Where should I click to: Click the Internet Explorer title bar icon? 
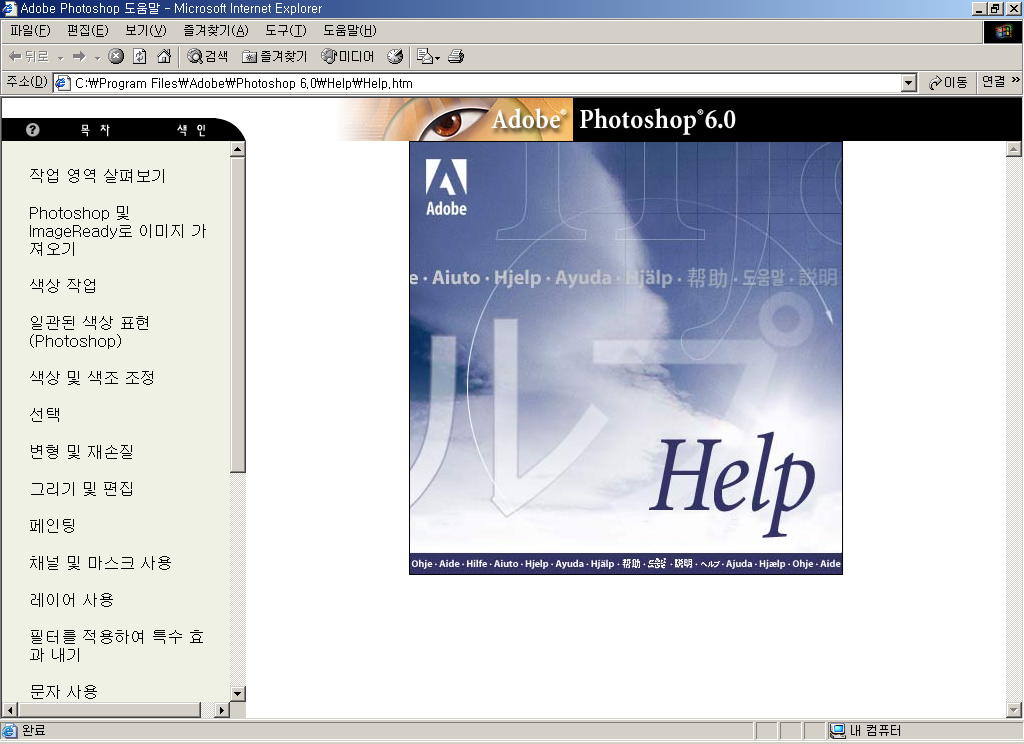coord(9,8)
